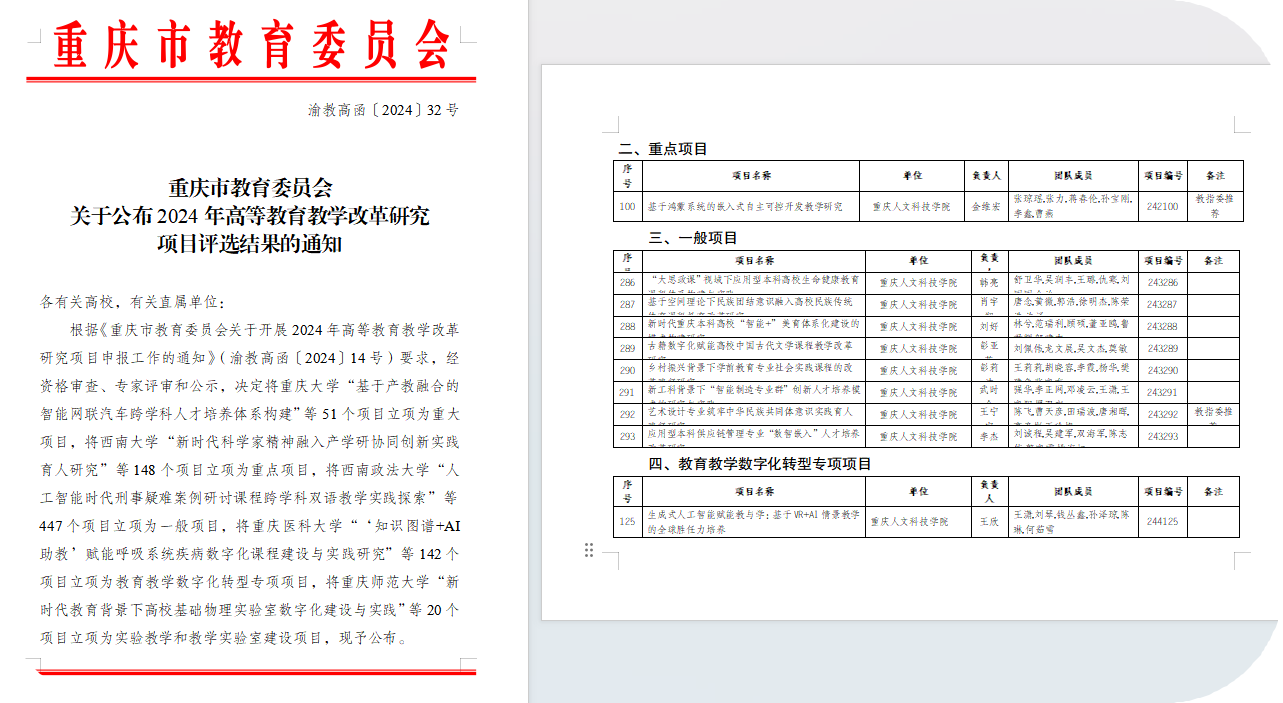1283x703 pixels.
Task: Click sequence number cell 293
Action: click(627, 437)
